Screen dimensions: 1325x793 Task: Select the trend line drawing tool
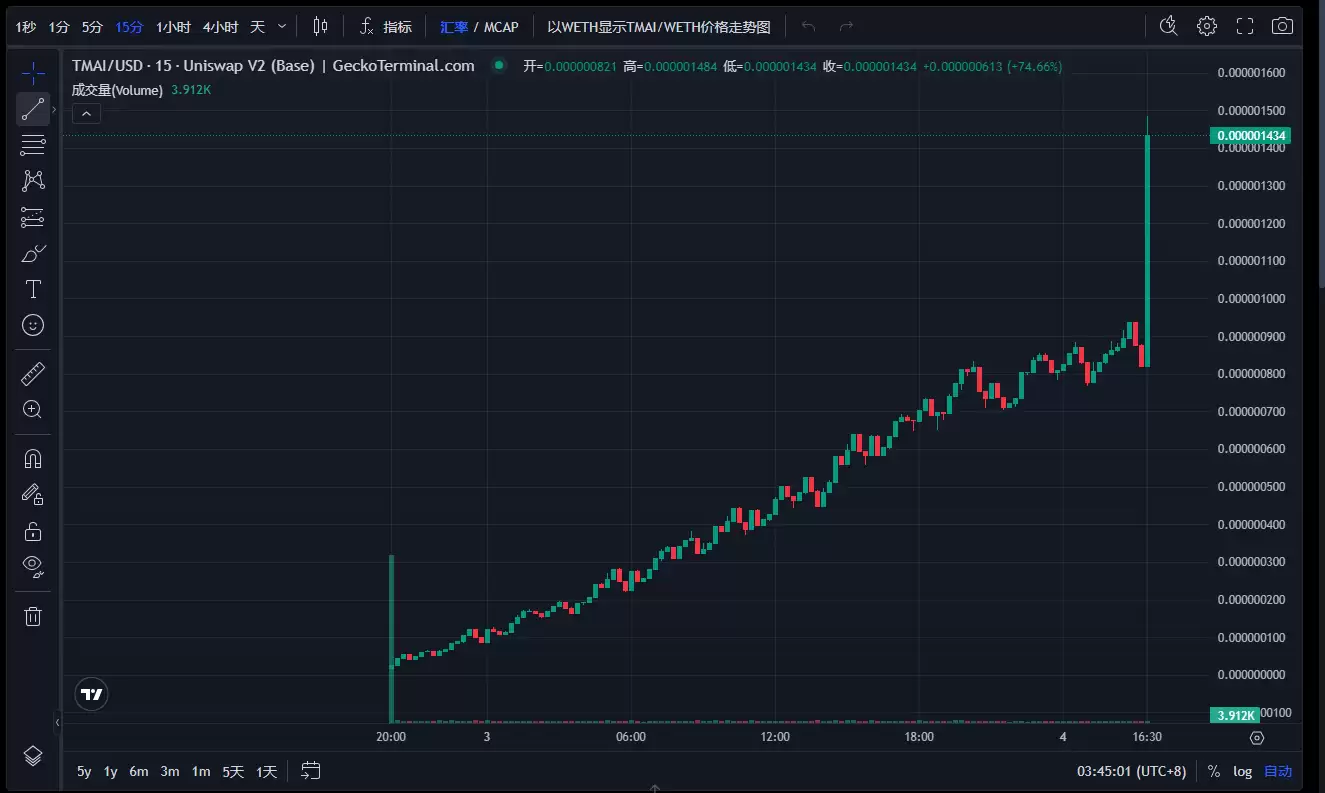click(x=33, y=108)
